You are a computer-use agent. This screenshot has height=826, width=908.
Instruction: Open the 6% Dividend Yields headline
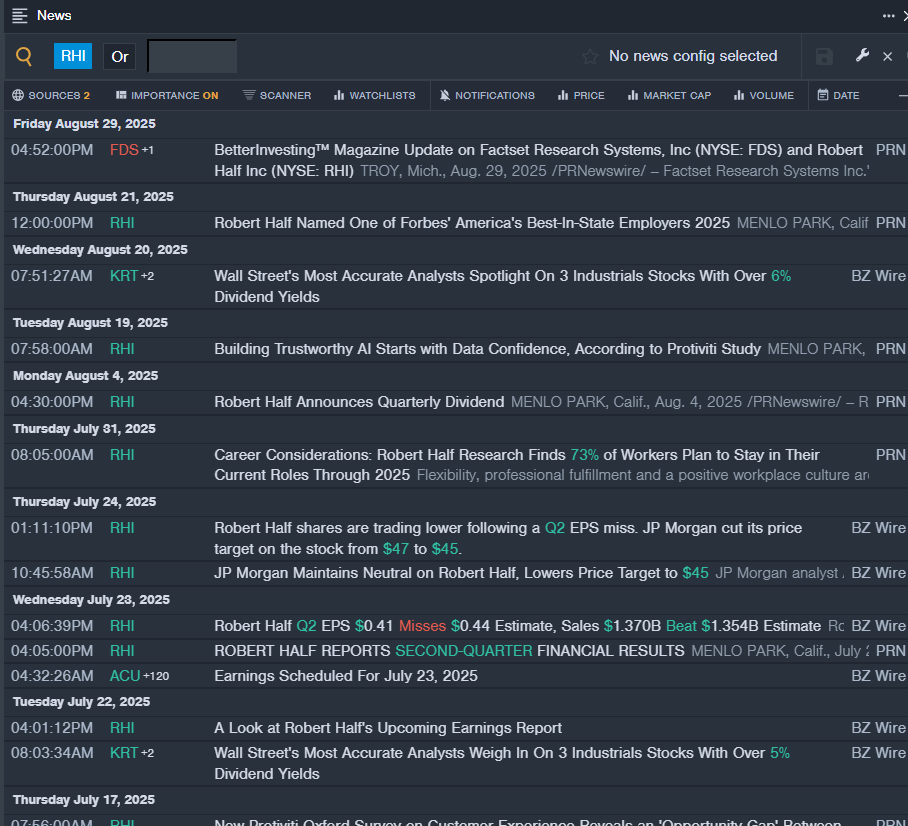(x=503, y=286)
